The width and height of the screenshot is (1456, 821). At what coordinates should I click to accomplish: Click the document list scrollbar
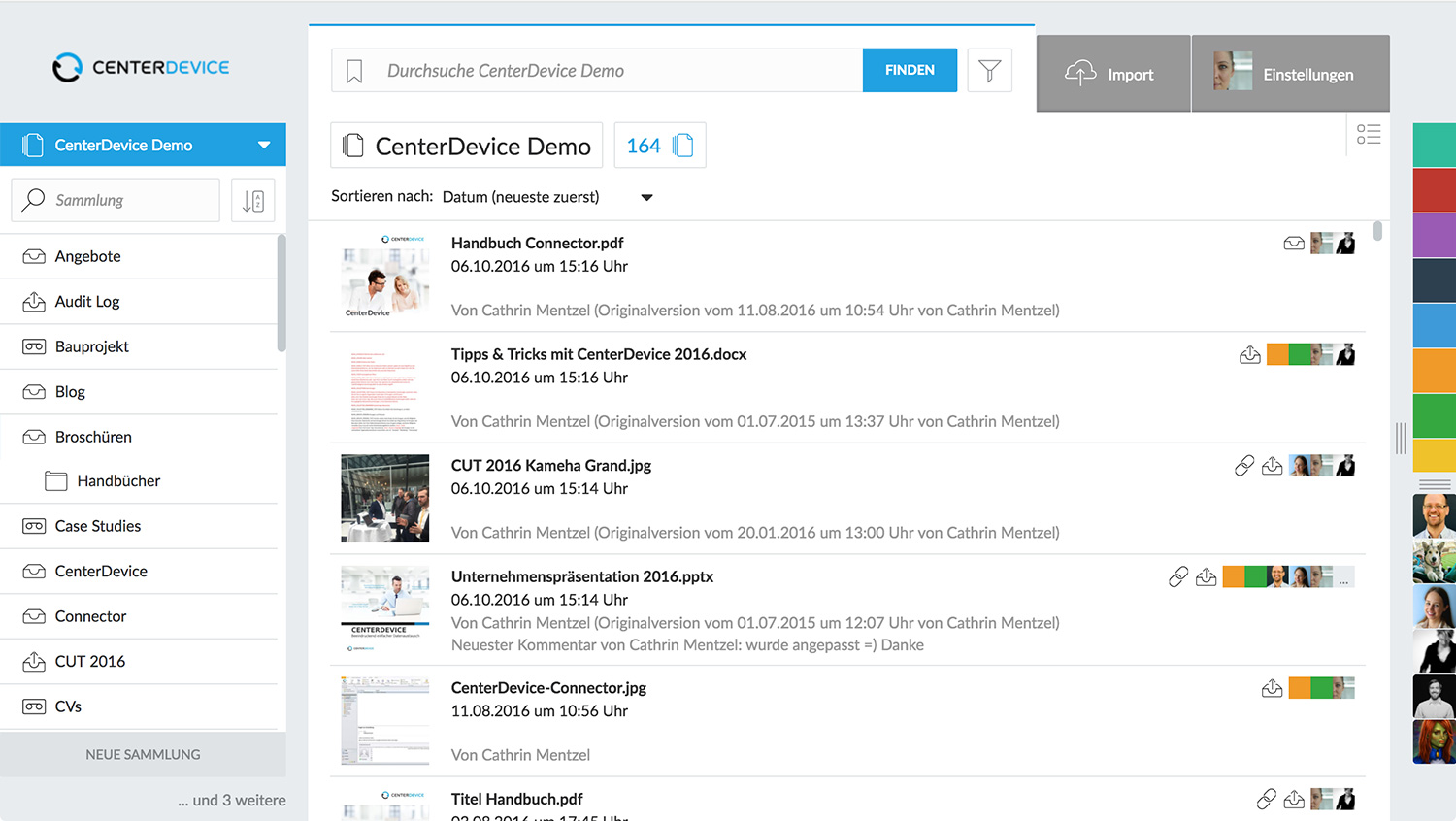1377,231
